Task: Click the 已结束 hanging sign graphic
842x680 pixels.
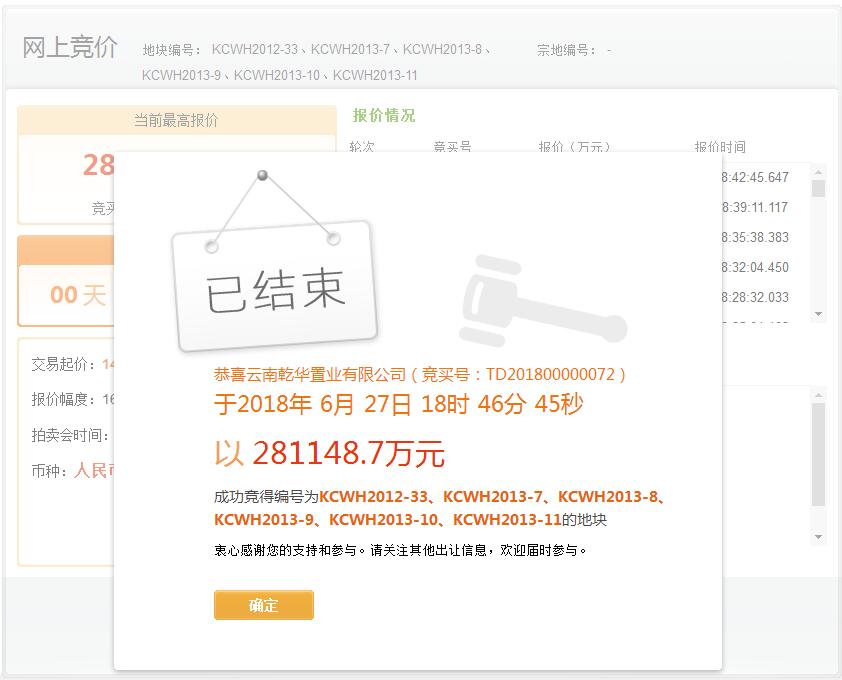Action: pyautogui.click(x=270, y=280)
